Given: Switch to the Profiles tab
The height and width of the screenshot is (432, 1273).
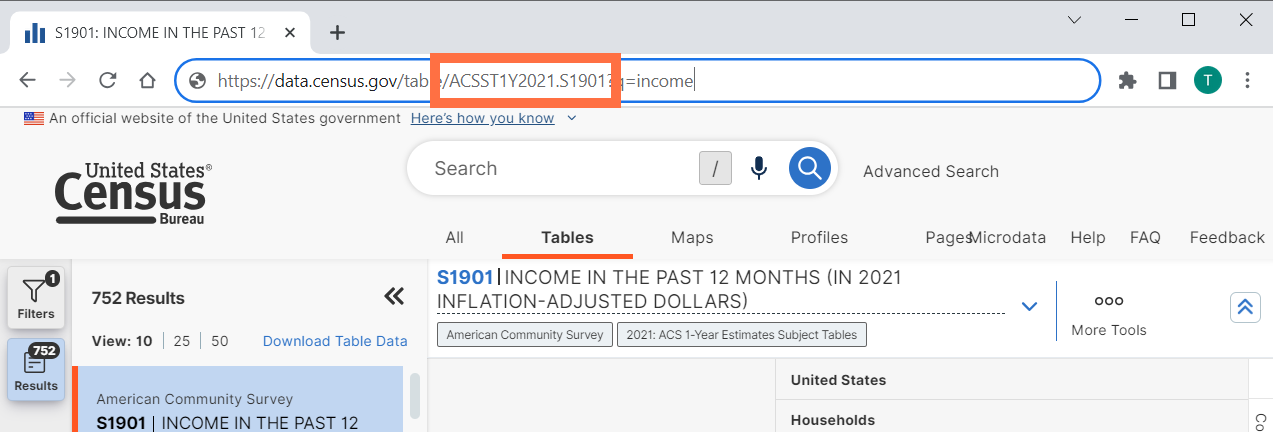Looking at the screenshot, I should tap(819, 237).
